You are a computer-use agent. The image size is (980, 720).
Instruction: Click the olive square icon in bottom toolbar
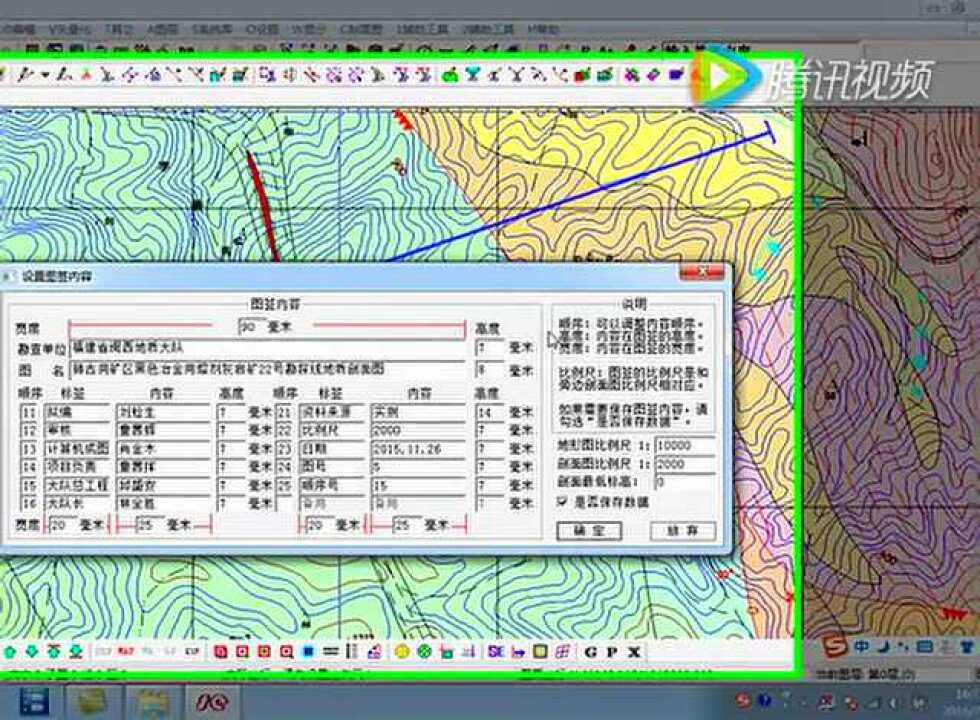540,652
